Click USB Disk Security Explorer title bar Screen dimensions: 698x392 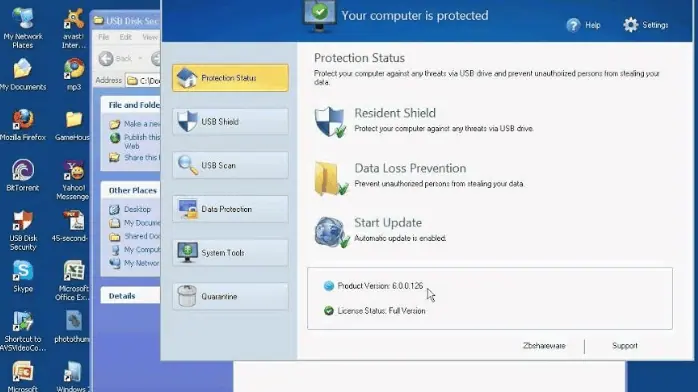point(126,20)
